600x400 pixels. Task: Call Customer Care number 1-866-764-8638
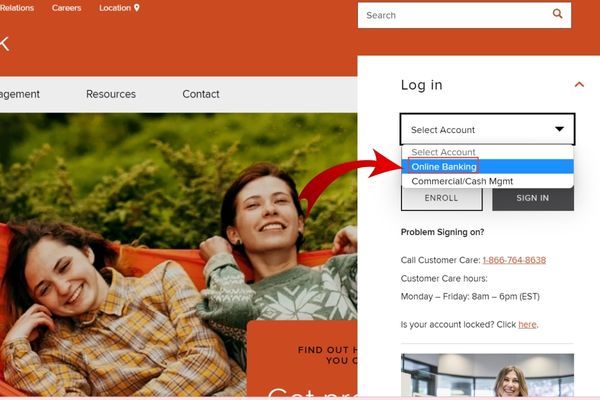514,260
